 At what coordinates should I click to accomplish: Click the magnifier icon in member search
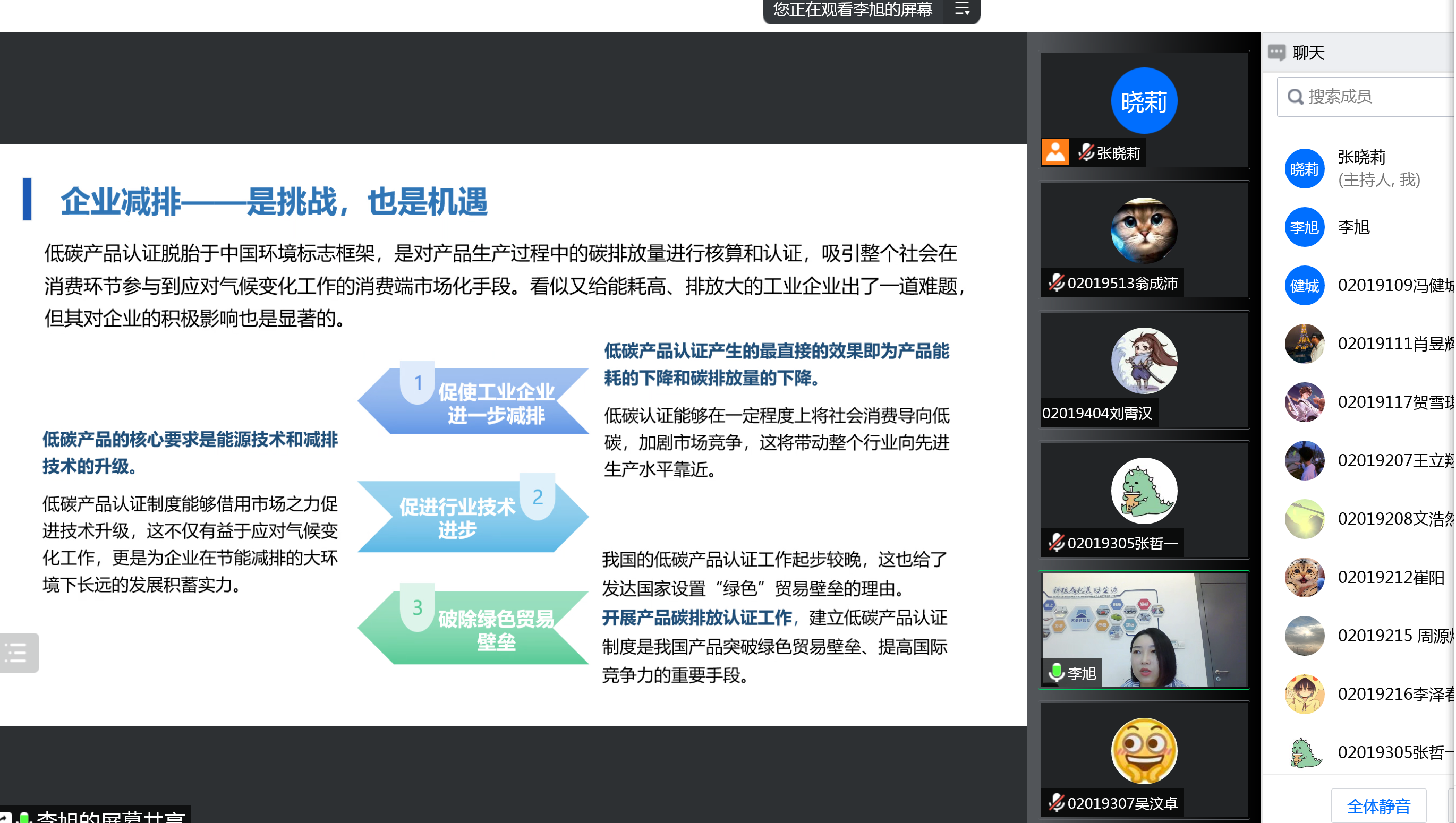point(1296,97)
